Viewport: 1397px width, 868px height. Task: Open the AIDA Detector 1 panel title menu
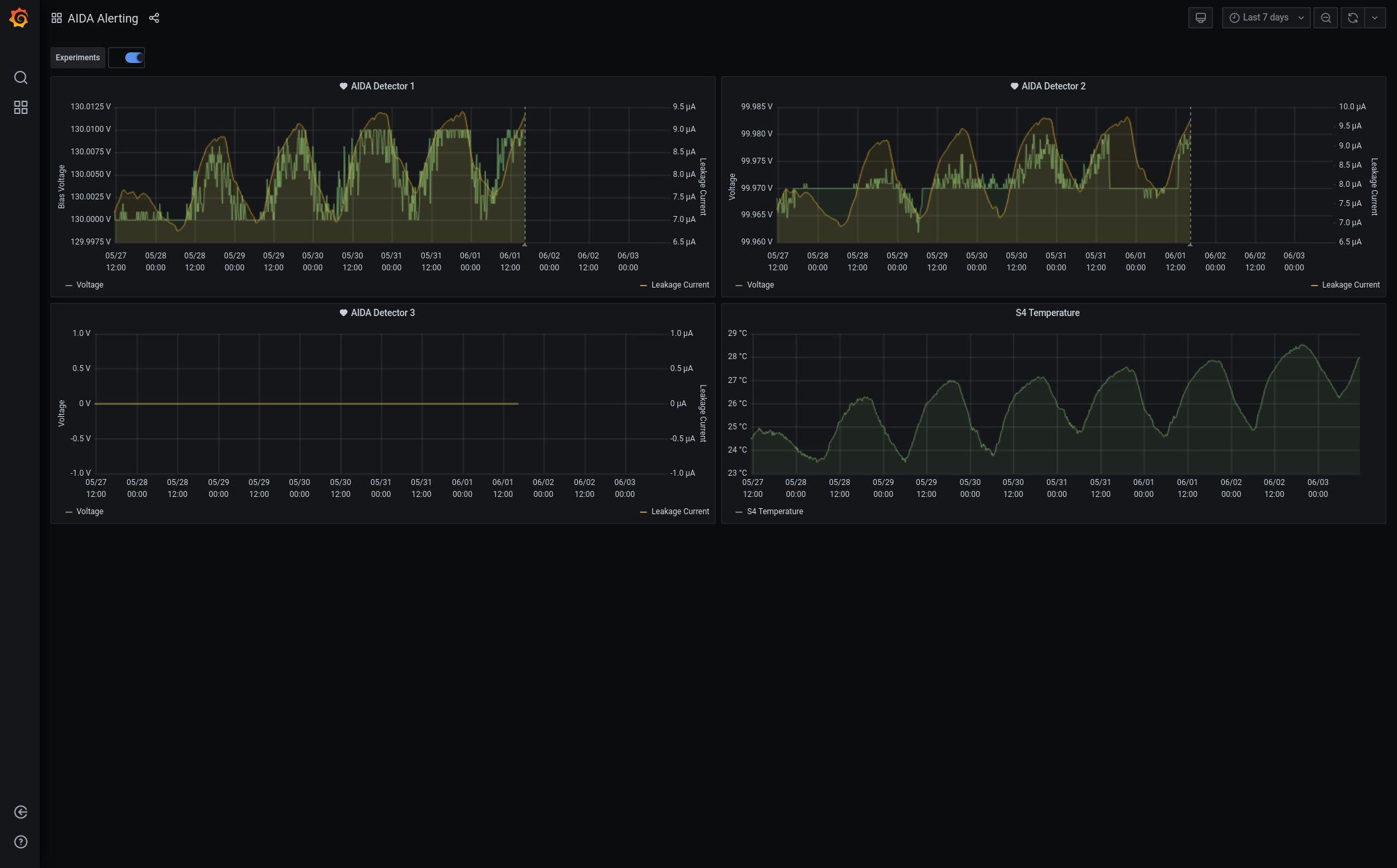coord(382,86)
